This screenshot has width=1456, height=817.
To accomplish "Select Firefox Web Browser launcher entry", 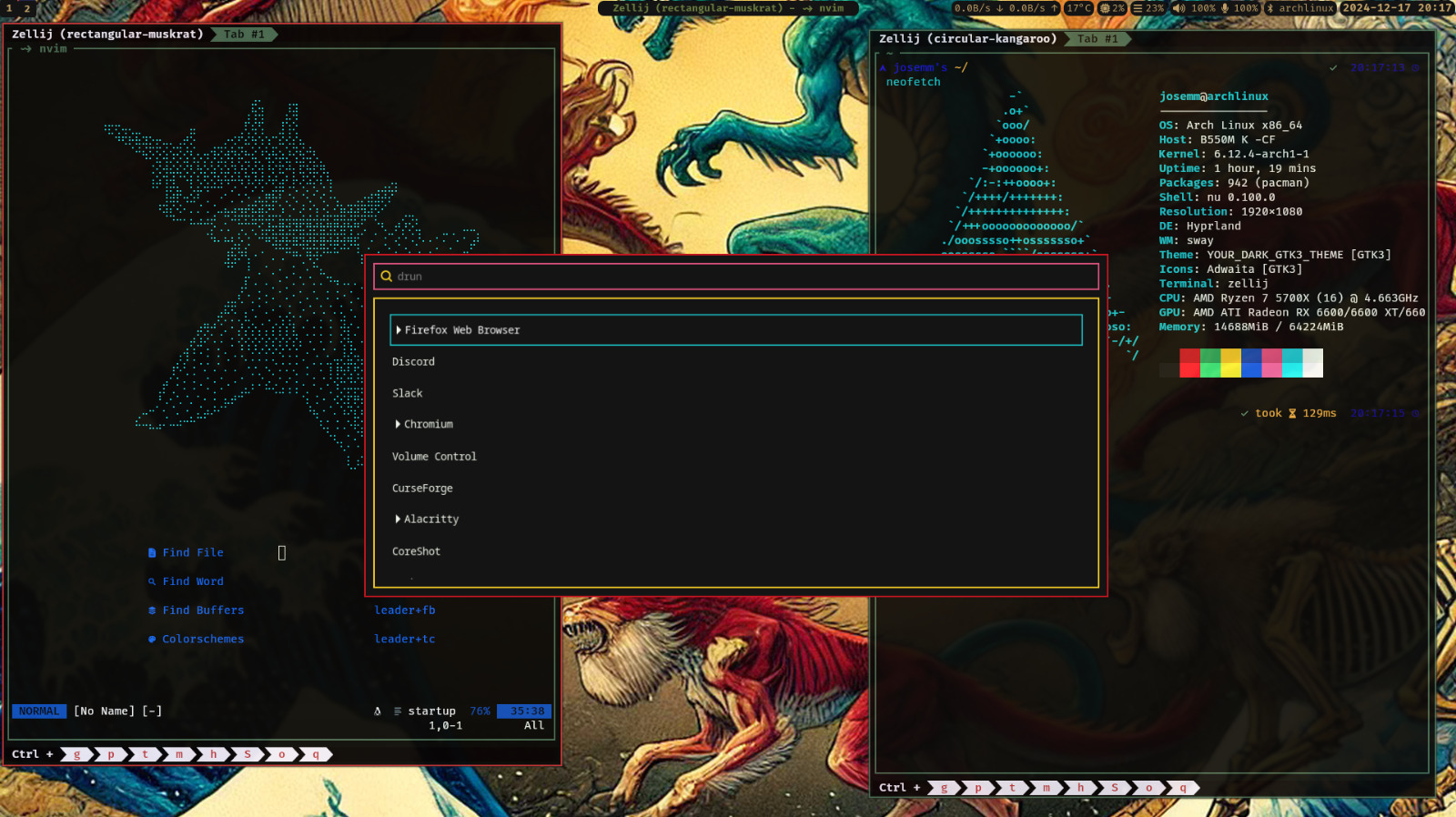I will [736, 330].
